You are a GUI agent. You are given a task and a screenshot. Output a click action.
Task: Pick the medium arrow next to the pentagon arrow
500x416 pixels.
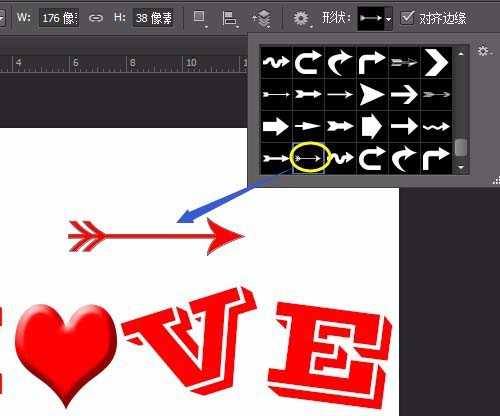coord(404,127)
